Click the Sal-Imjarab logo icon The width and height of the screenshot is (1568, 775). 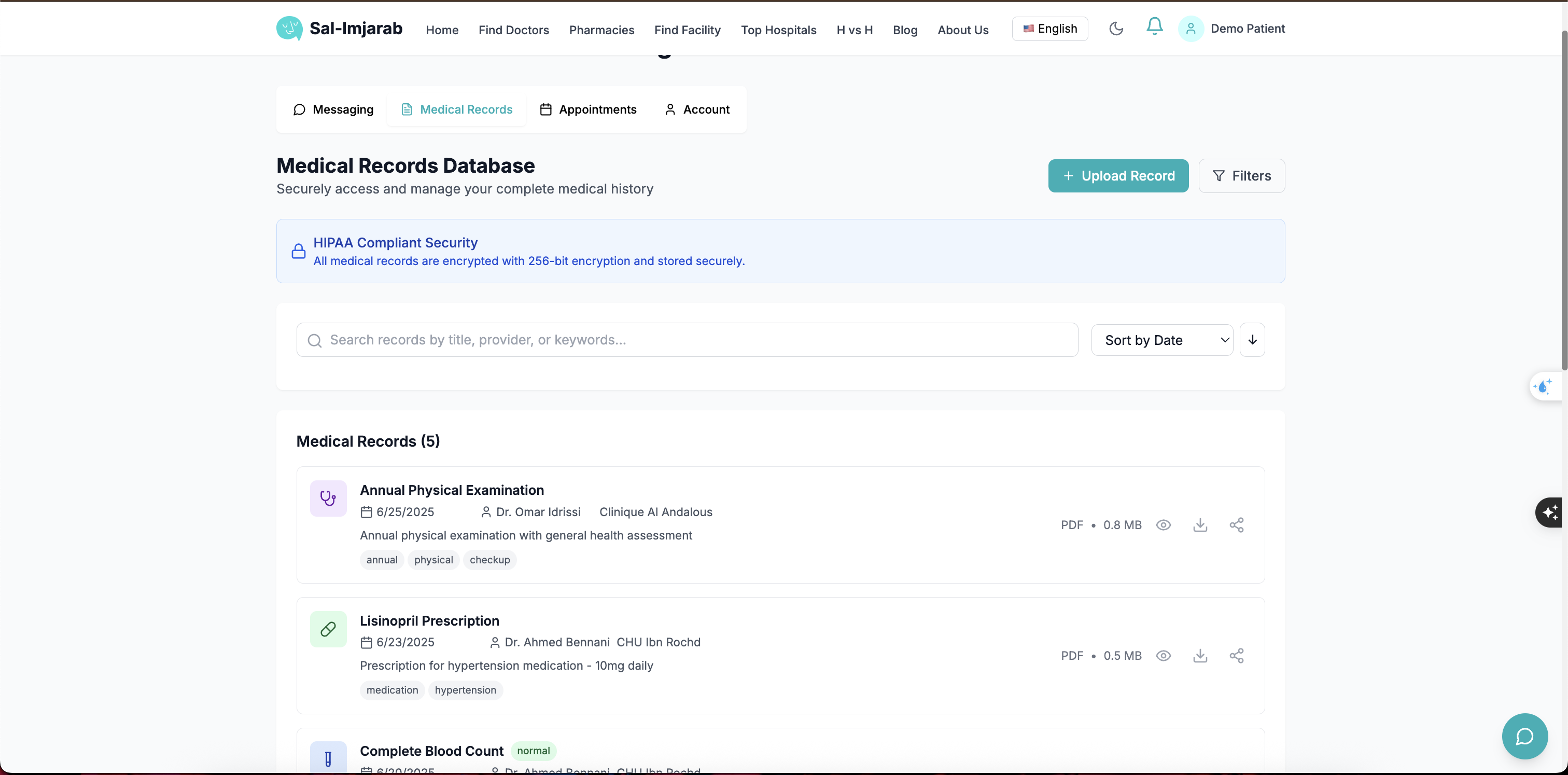click(x=289, y=29)
